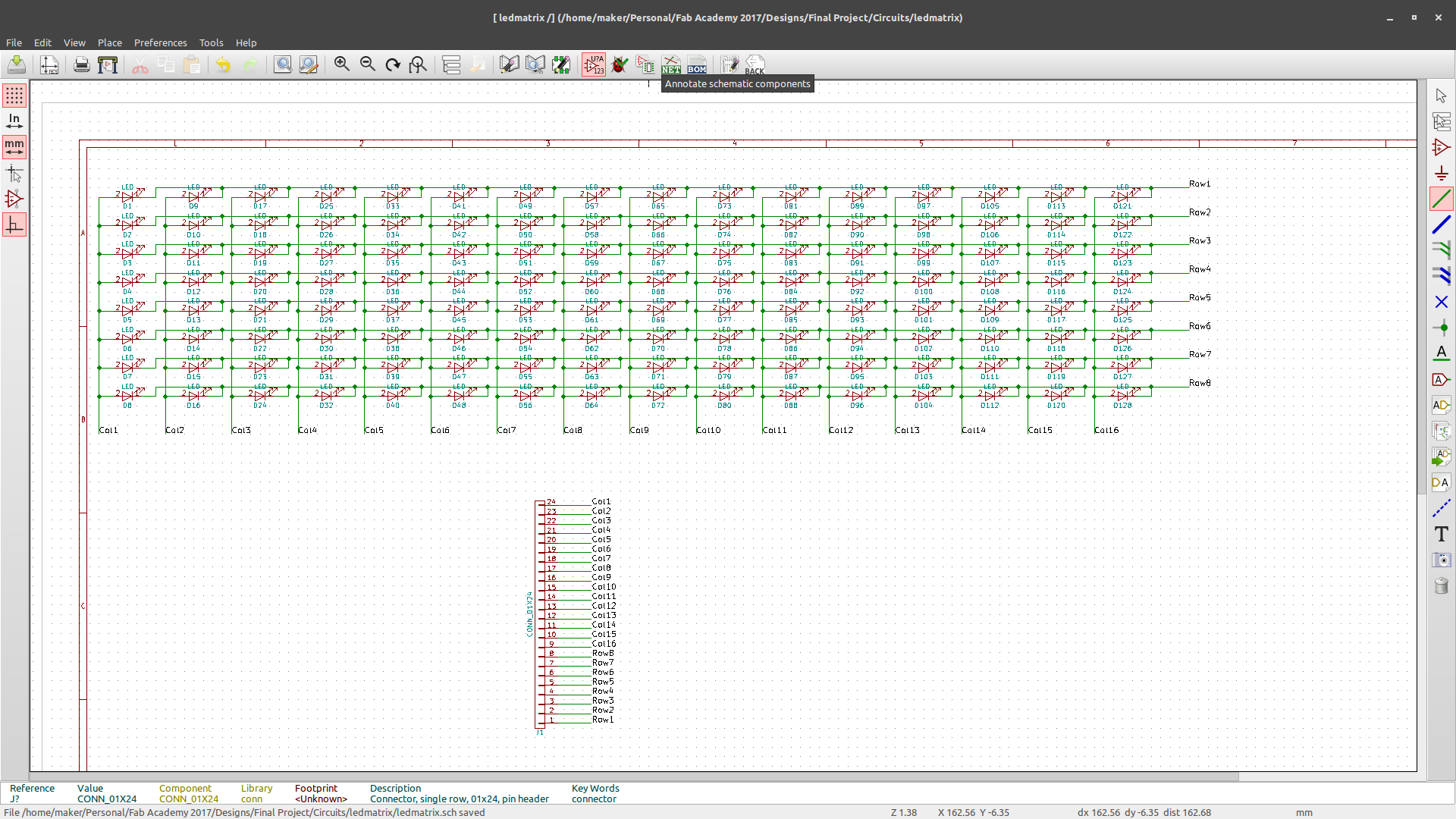The height and width of the screenshot is (819, 1456).
Task: Select the dashed graphic line tool
Action: click(1442, 508)
